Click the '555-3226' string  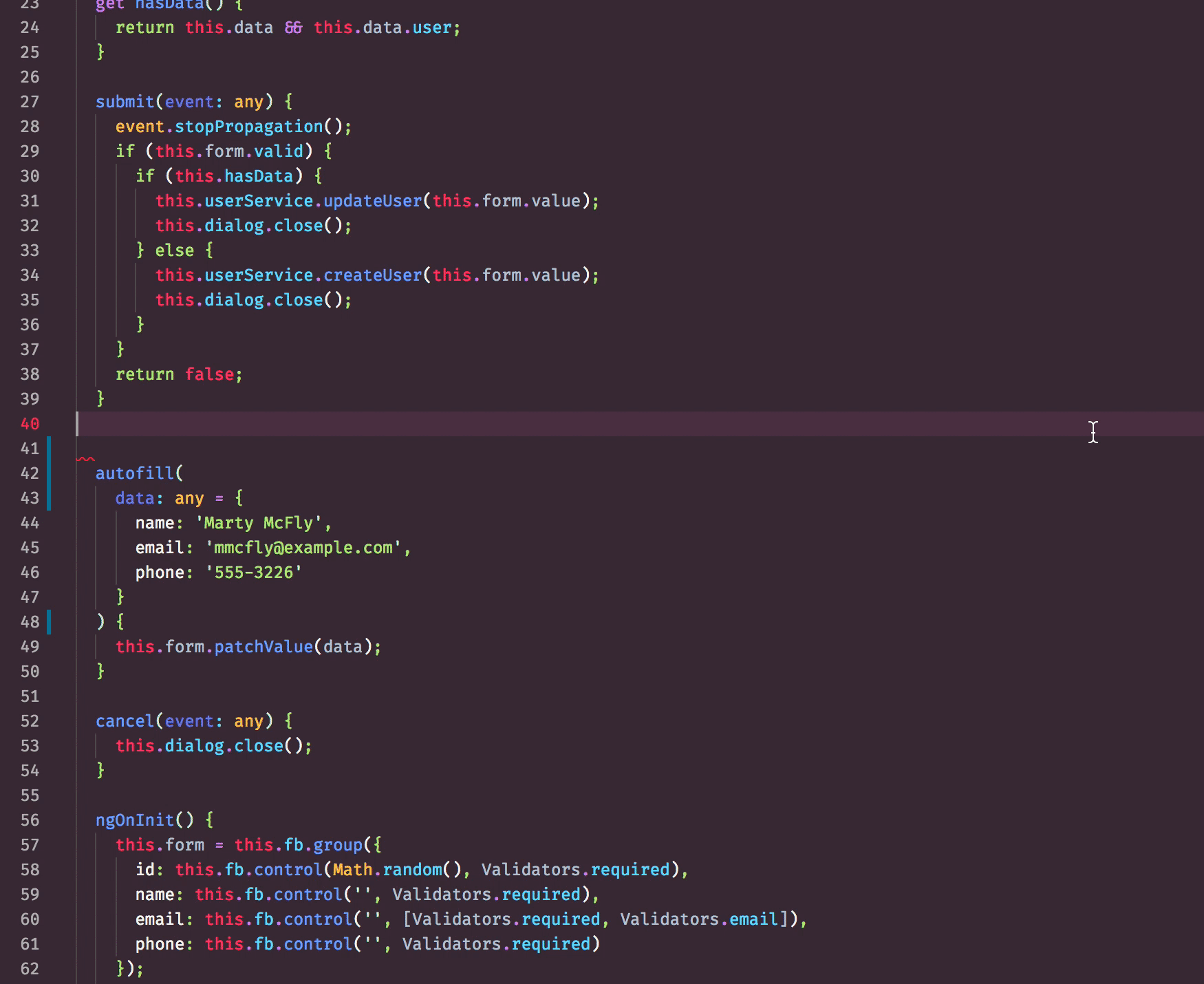pyautogui.click(x=254, y=573)
